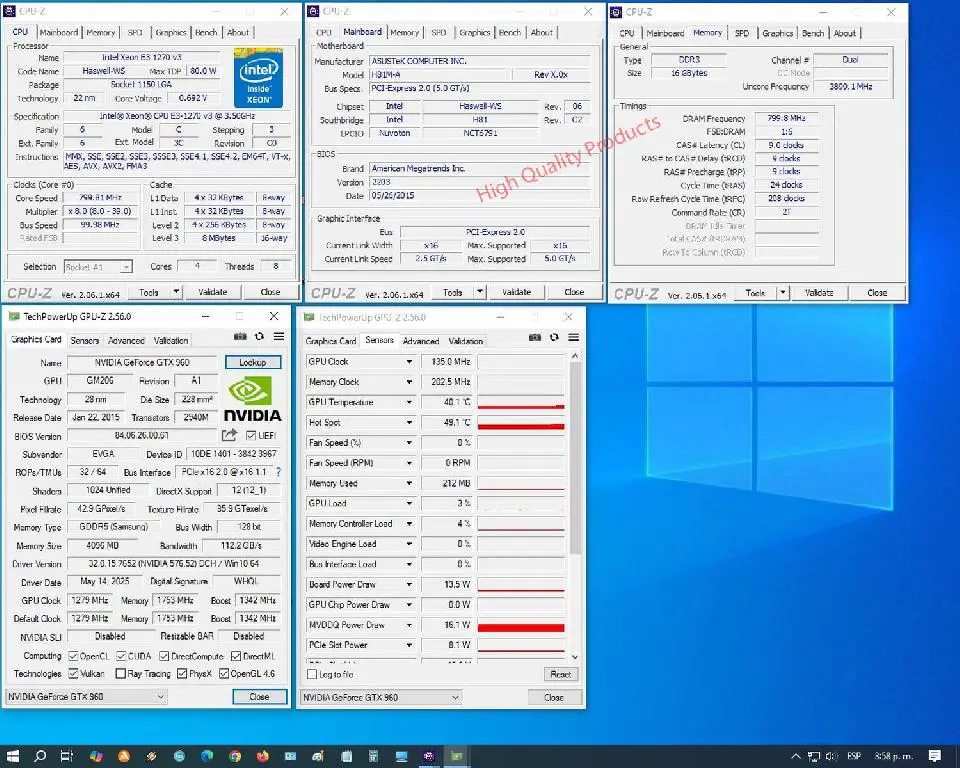Expand Tools dropdown arrow in CPU-Z CPU window

click(176, 292)
